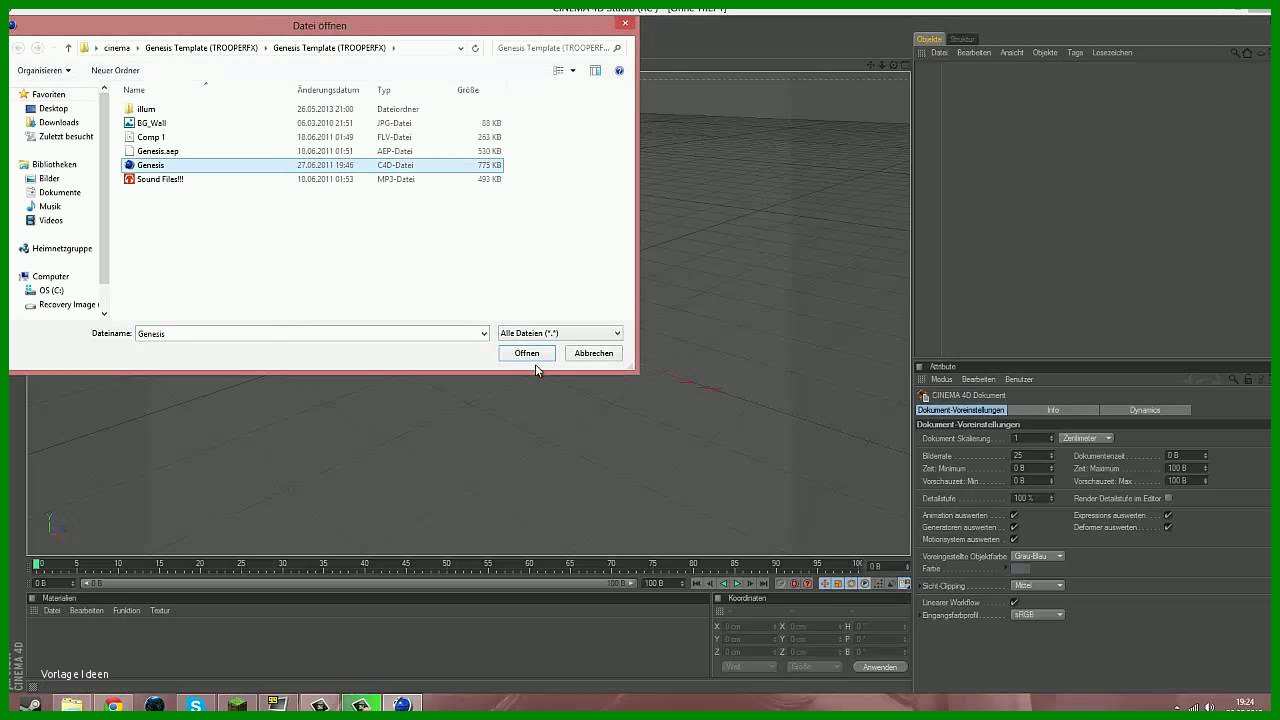1280x720 pixels.
Task: Open file dialog help icon
Action: tap(619, 70)
